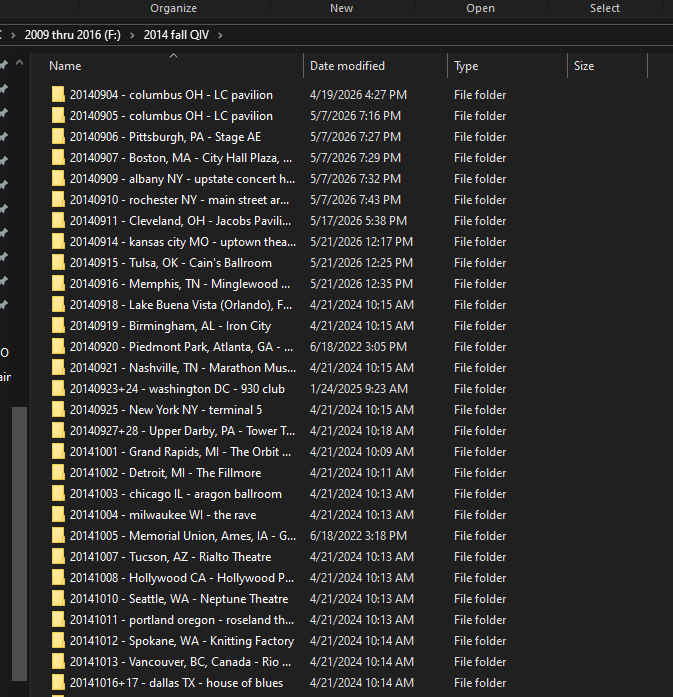Screen dimensions: 673x697
Task: Click folder icon for 20140920 Piedmont Park
Action: (58, 347)
